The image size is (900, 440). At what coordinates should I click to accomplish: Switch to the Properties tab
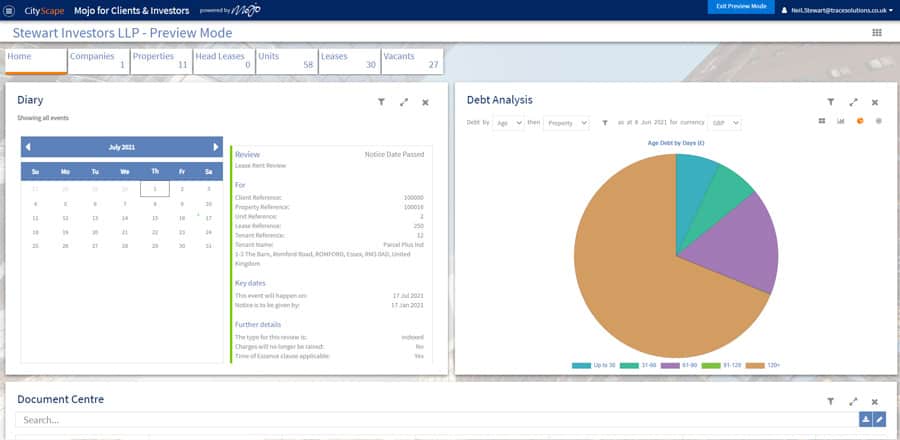[x=159, y=60]
